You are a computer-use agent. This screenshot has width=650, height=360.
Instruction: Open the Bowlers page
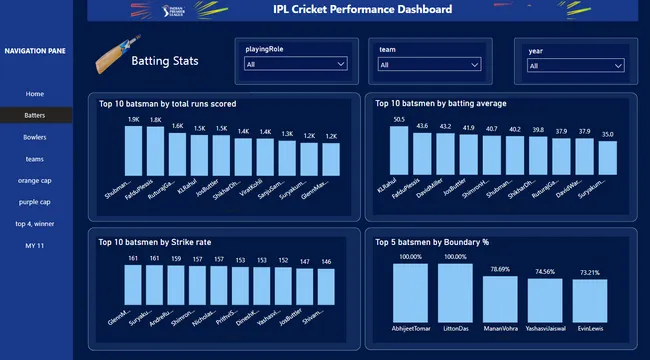click(x=35, y=137)
